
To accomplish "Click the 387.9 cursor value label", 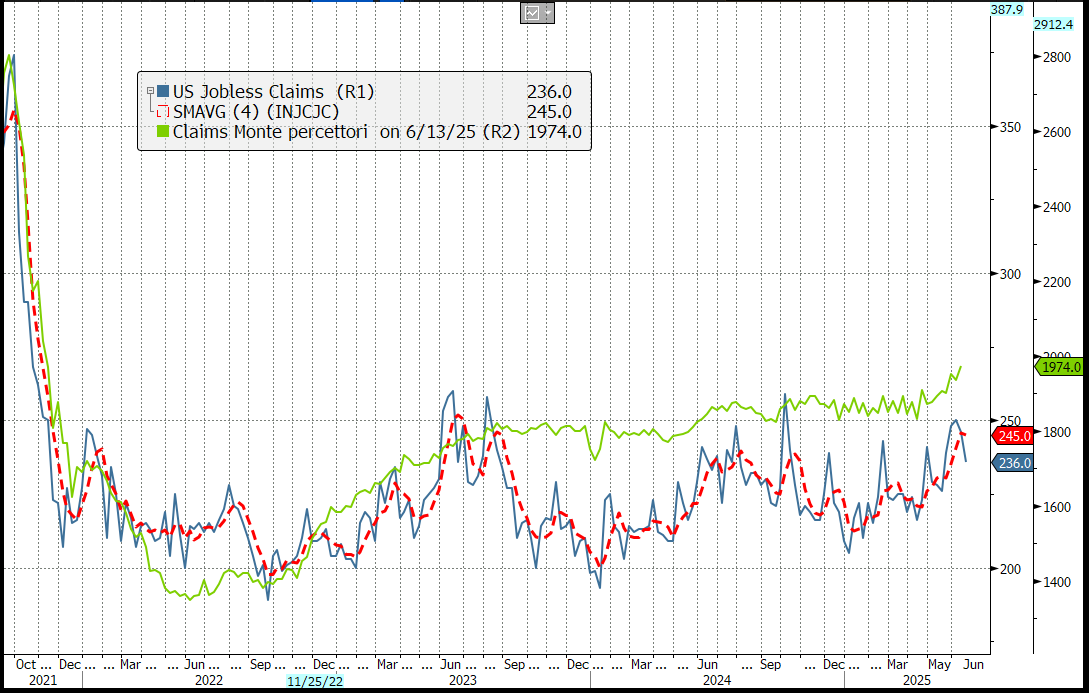I will (x=1005, y=9).
